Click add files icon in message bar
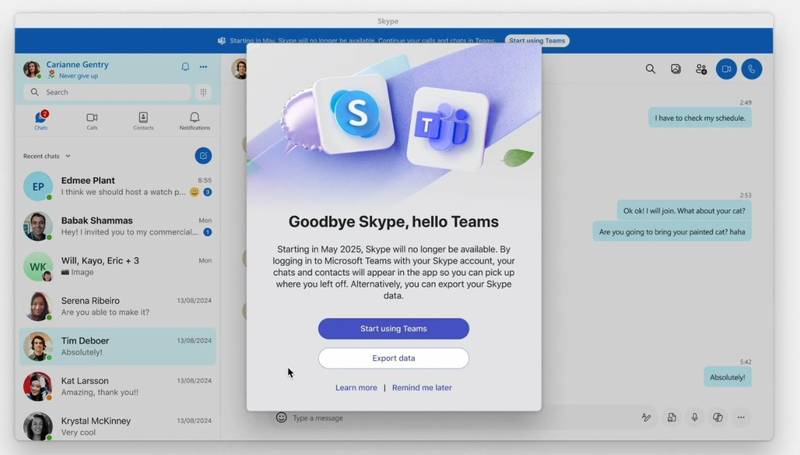Image resolution: width=800 pixels, height=455 pixels. pyautogui.click(x=671, y=417)
